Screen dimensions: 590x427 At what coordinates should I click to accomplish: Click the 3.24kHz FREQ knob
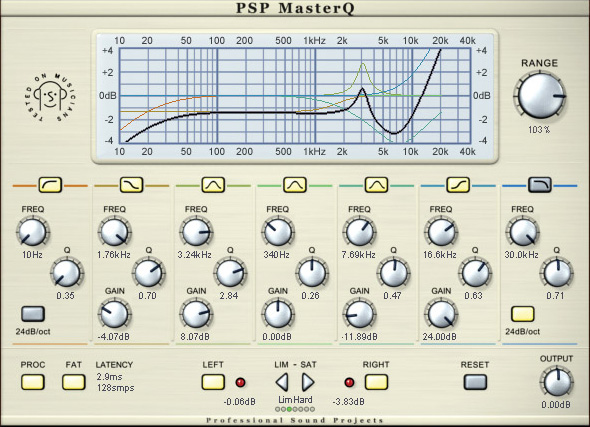pos(196,232)
